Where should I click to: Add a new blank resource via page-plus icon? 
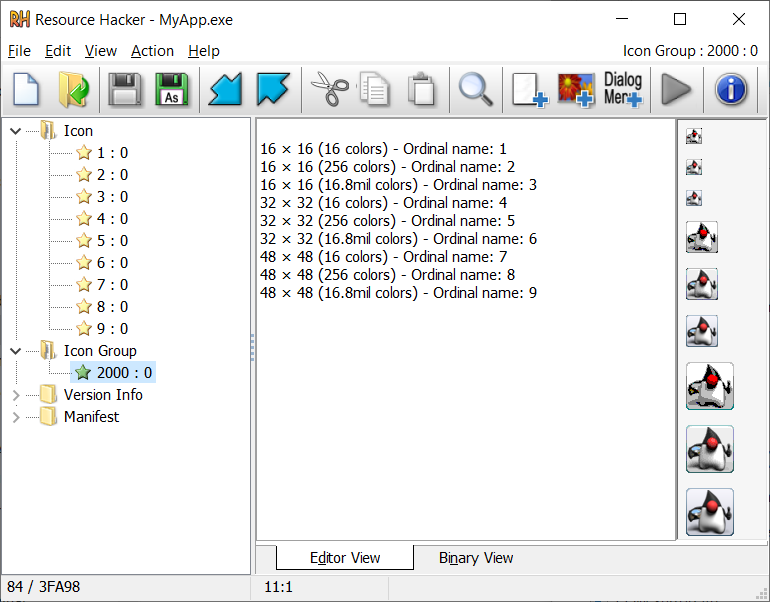(x=529, y=90)
